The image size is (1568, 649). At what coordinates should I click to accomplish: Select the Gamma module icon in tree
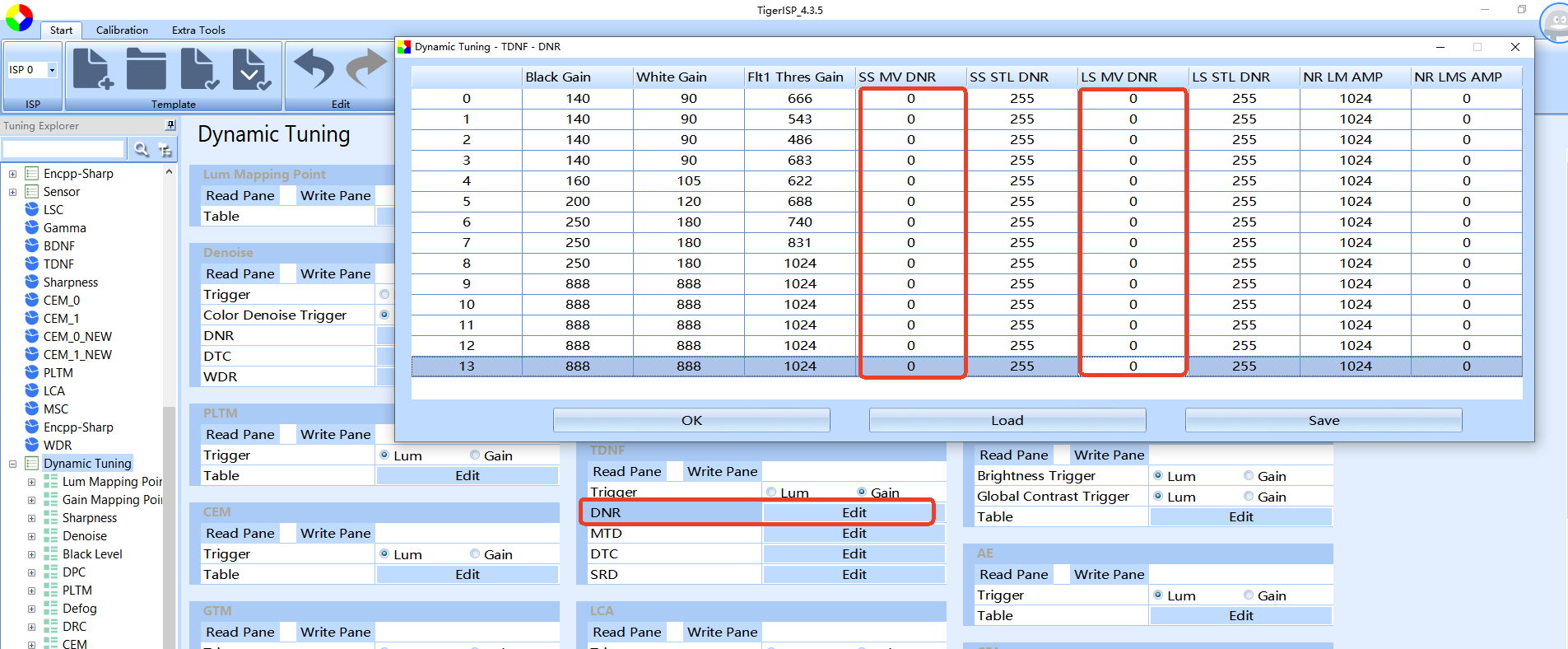click(32, 228)
